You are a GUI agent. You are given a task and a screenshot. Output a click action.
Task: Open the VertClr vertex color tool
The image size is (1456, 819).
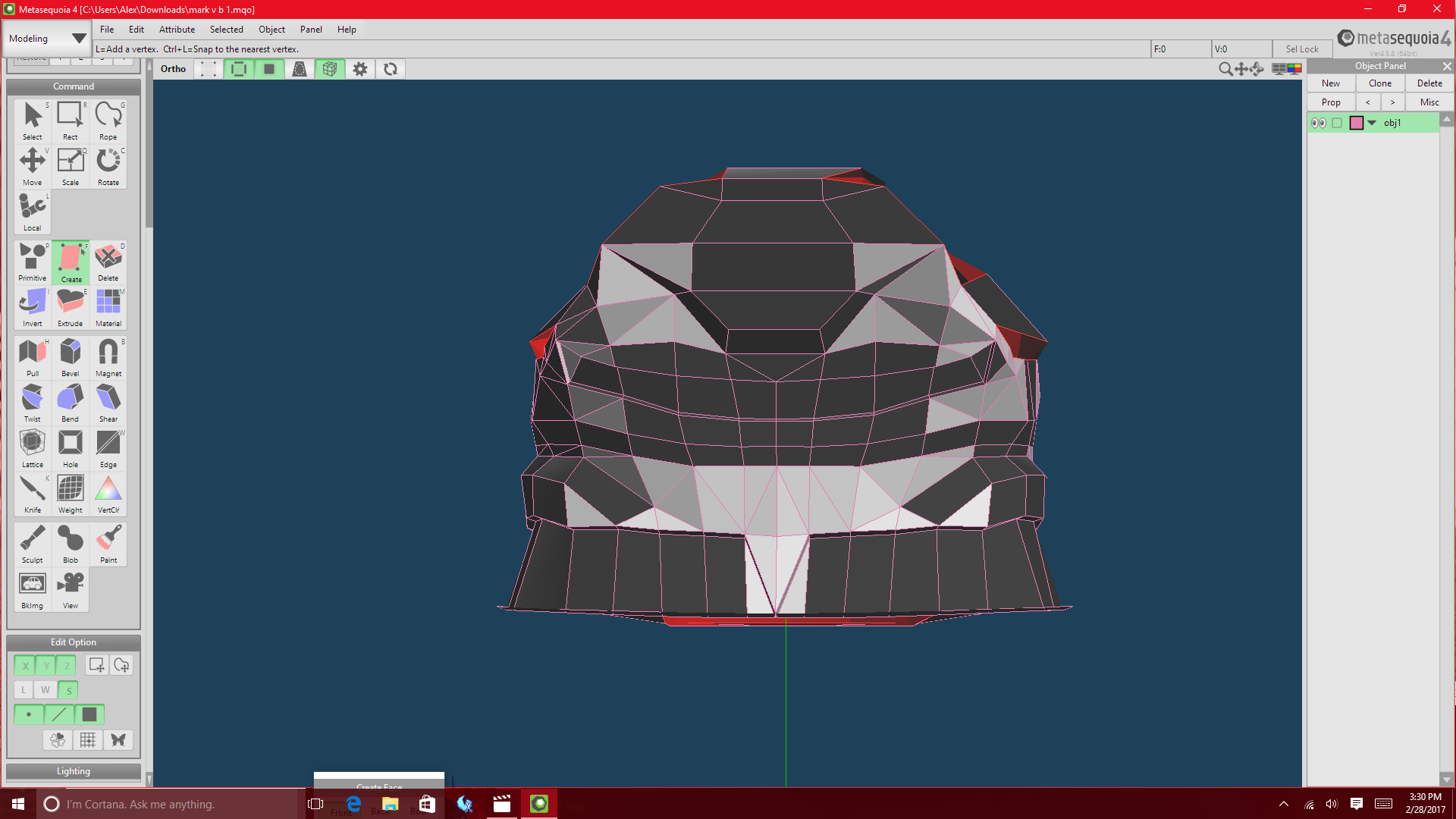point(108,494)
